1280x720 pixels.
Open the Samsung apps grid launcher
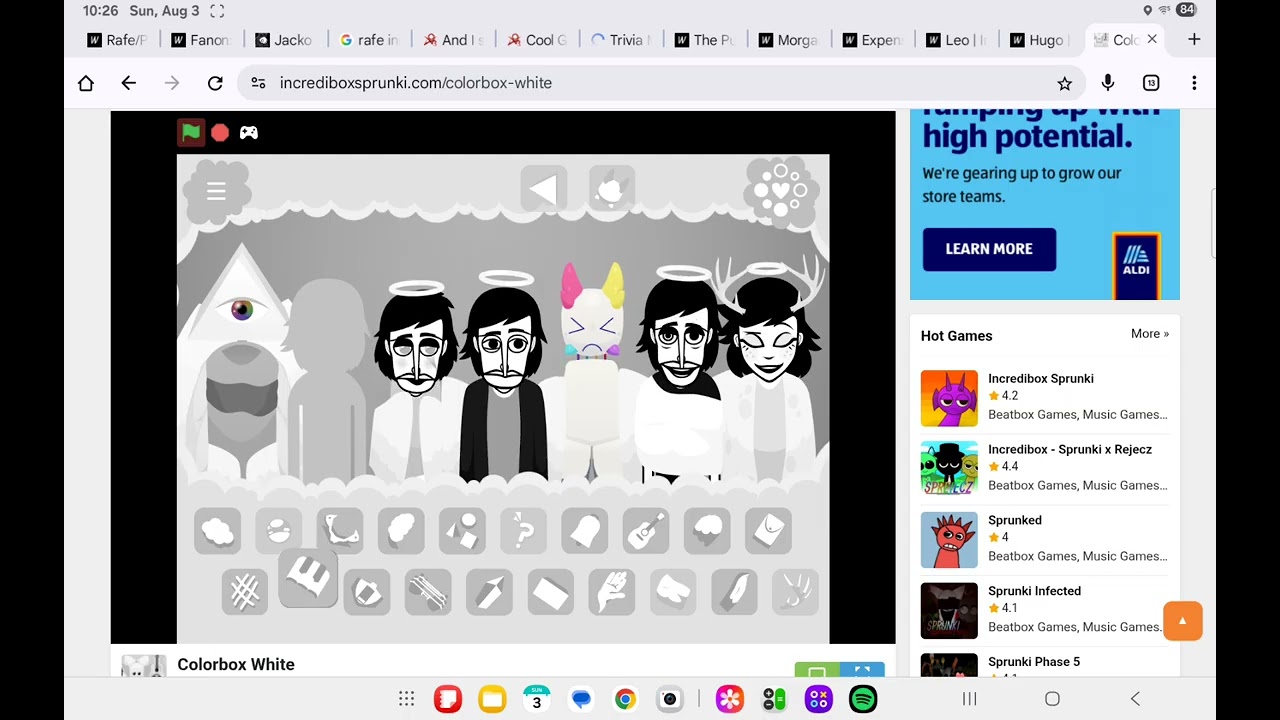pyautogui.click(x=406, y=699)
